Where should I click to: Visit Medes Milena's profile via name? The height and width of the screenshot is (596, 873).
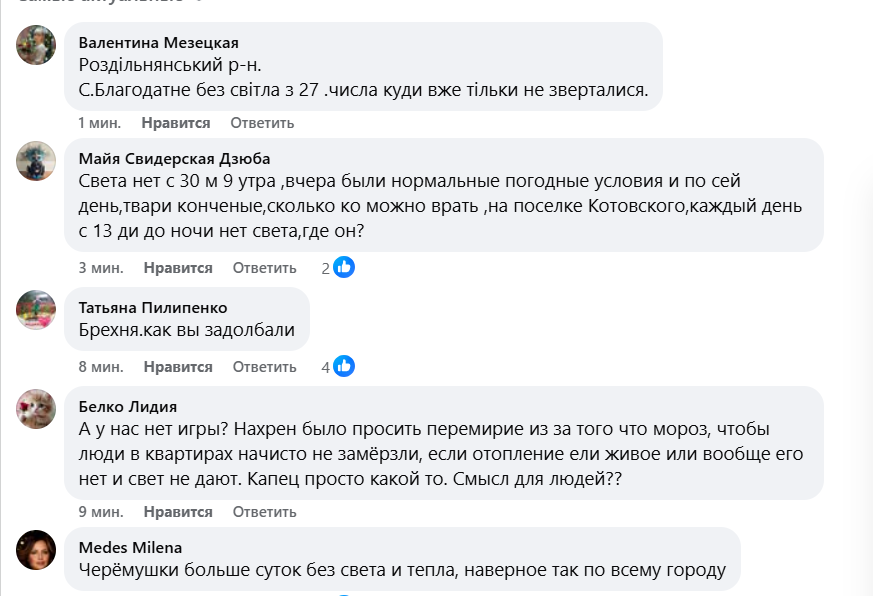tap(130, 547)
